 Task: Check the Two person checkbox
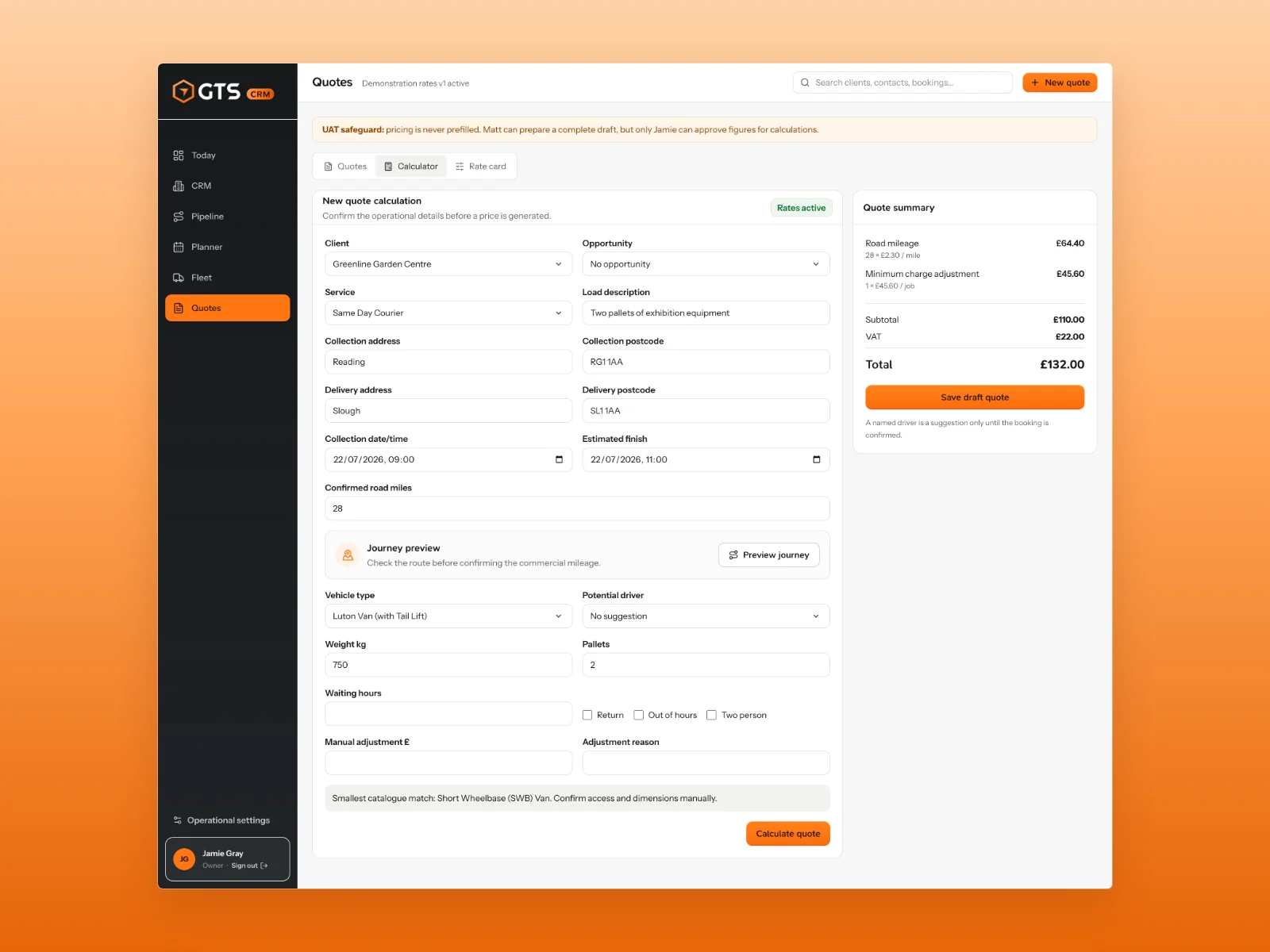(x=712, y=715)
